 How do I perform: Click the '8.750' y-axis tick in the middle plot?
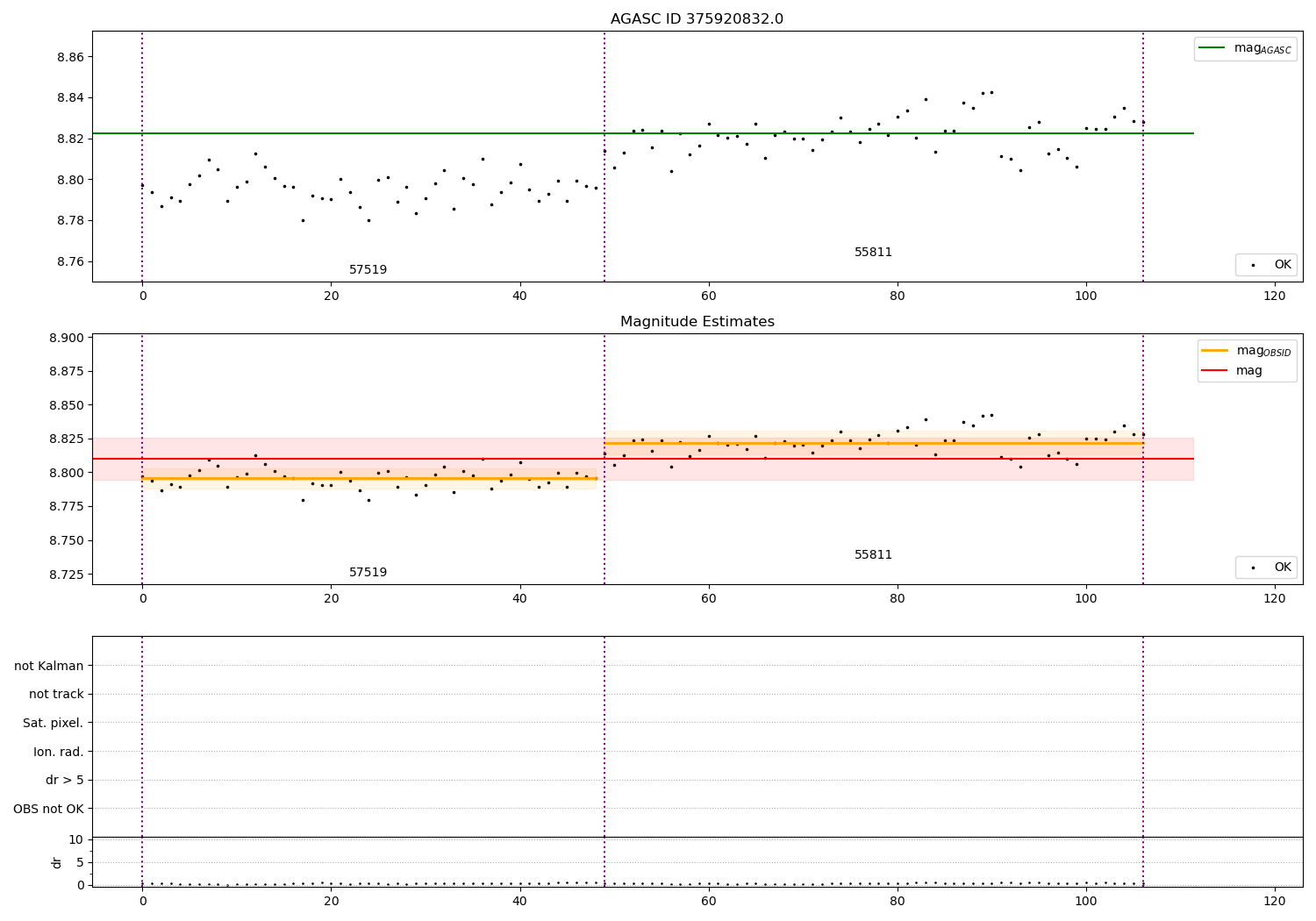pyautogui.click(x=67, y=541)
